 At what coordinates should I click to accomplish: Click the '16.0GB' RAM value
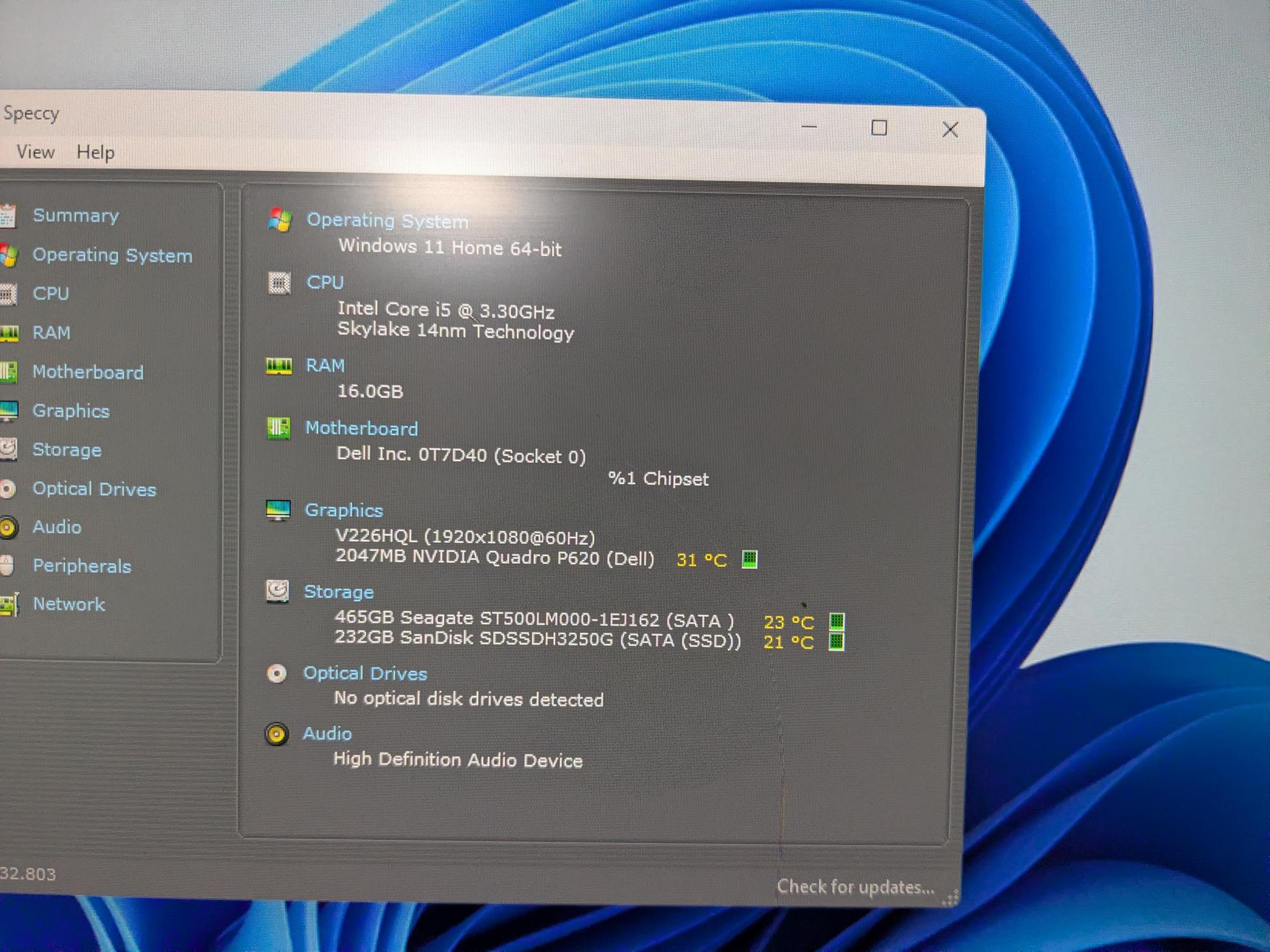point(370,391)
